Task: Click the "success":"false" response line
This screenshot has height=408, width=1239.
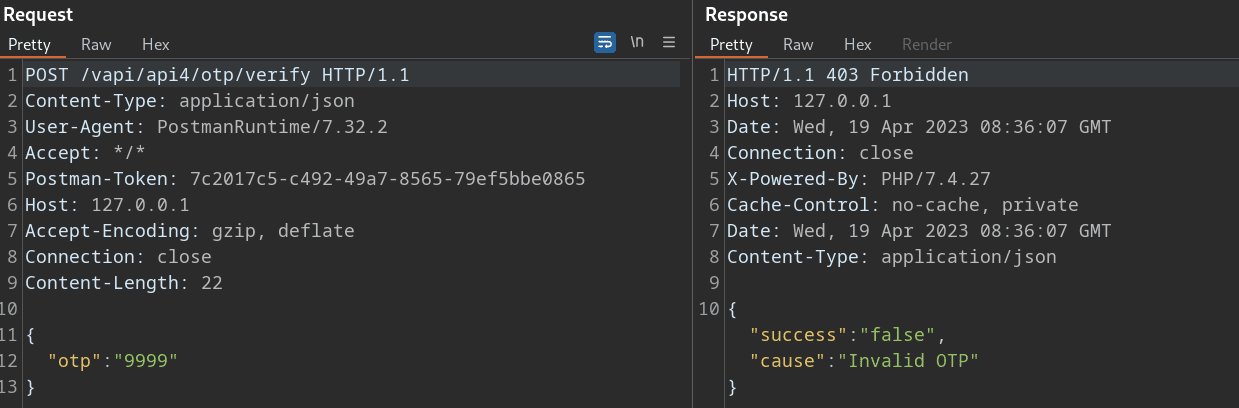Action: [848, 335]
